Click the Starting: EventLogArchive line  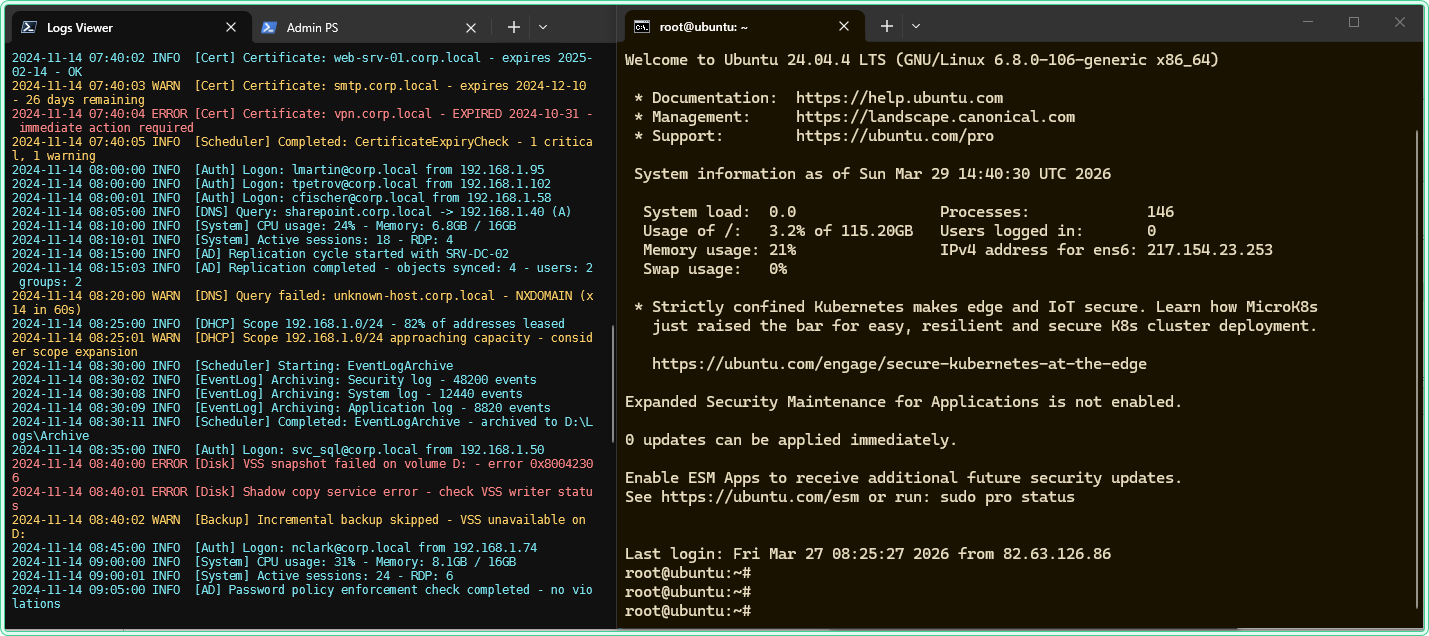[232, 366]
